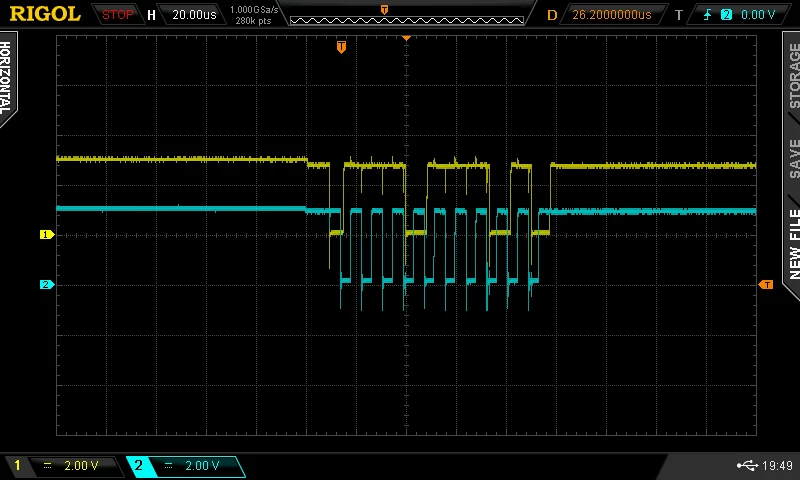Image resolution: width=800 pixels, height=480 pixels.
Task: Click the 280k pts memory depth readout
Action: (x=254, y=21)
